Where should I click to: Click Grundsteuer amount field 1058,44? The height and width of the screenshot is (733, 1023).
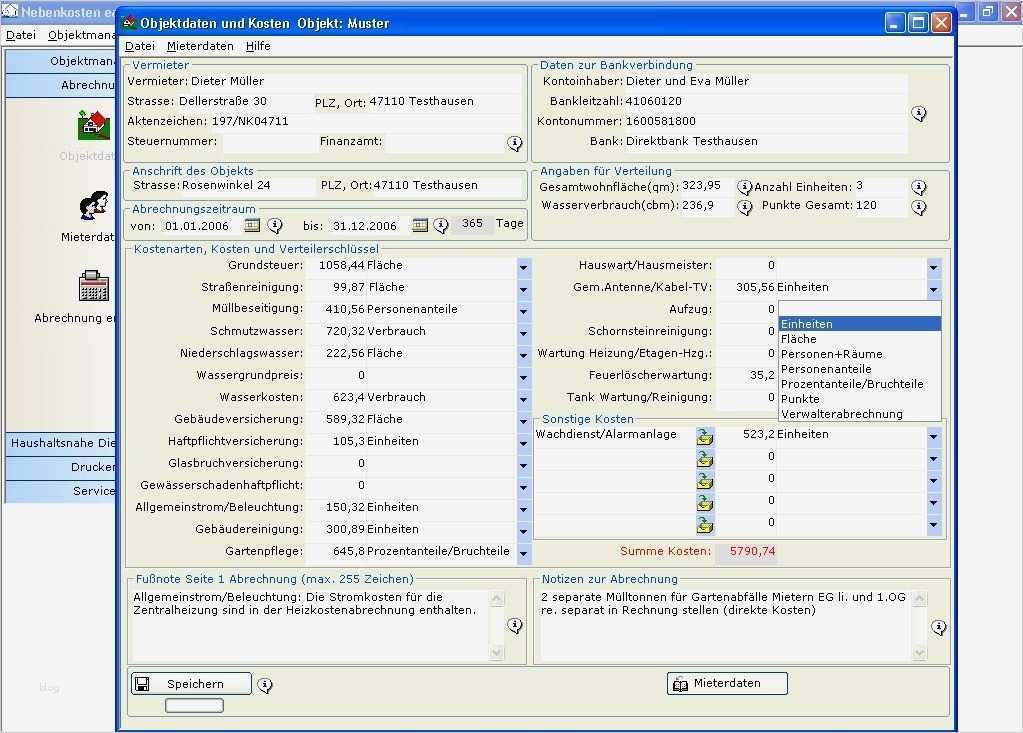coord(336,265)
